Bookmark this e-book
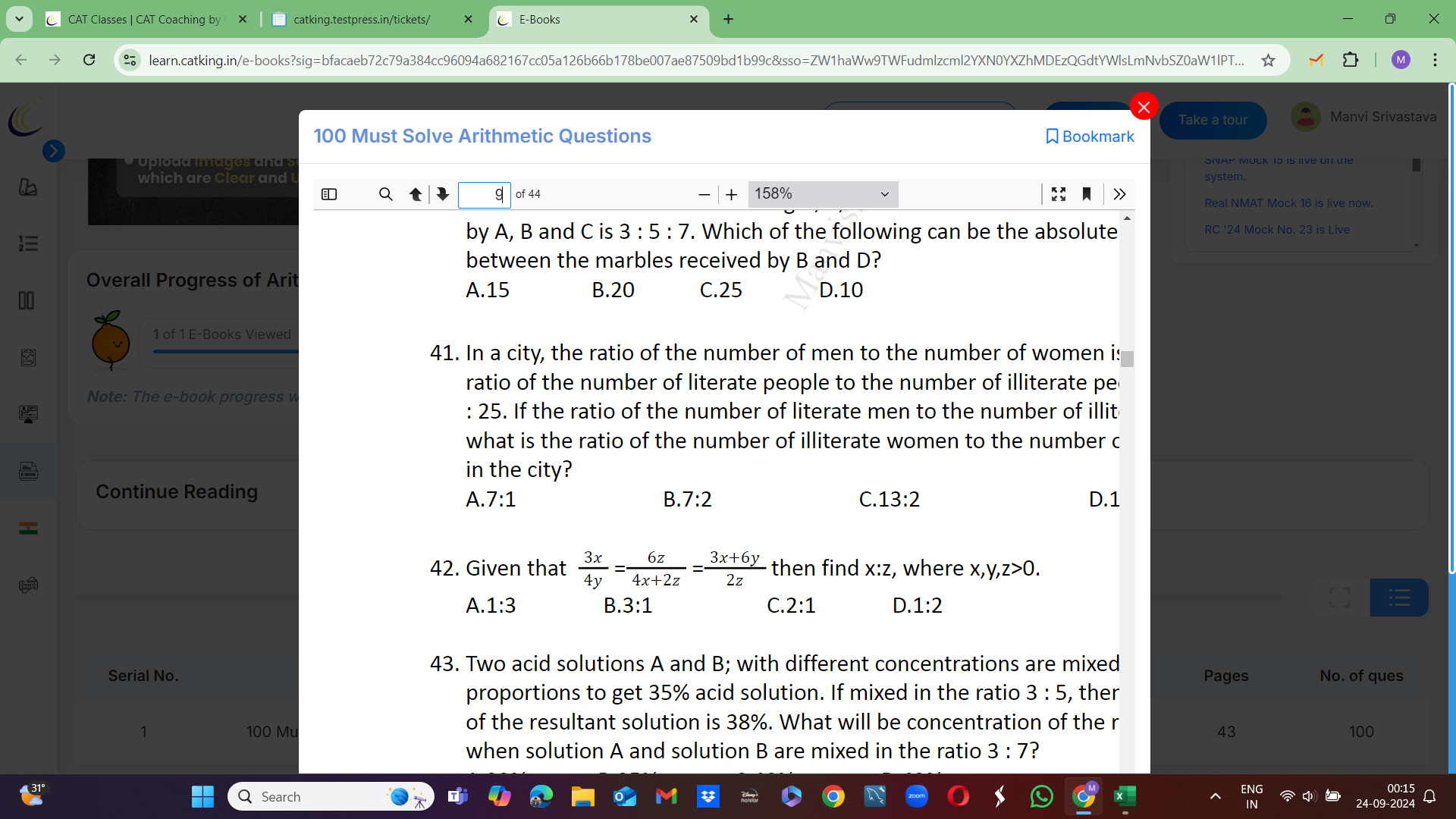The height and width of the screenshot is (819, 1456). (x=1090, y=136)
